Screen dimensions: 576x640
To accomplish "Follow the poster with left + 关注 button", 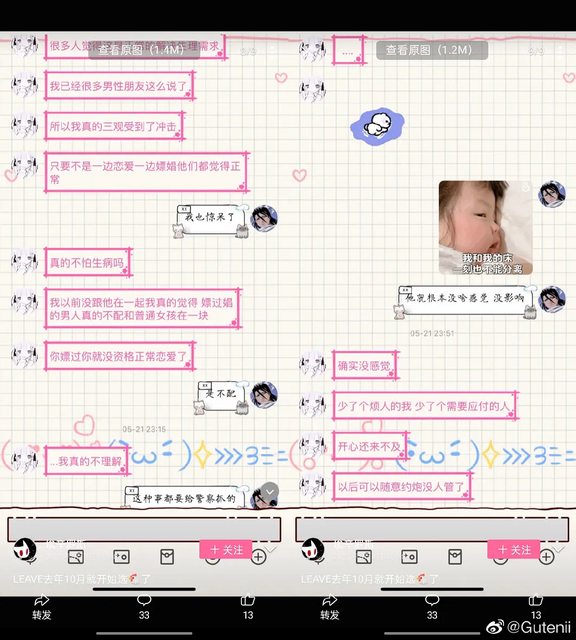I will click(x=226, y=549).
